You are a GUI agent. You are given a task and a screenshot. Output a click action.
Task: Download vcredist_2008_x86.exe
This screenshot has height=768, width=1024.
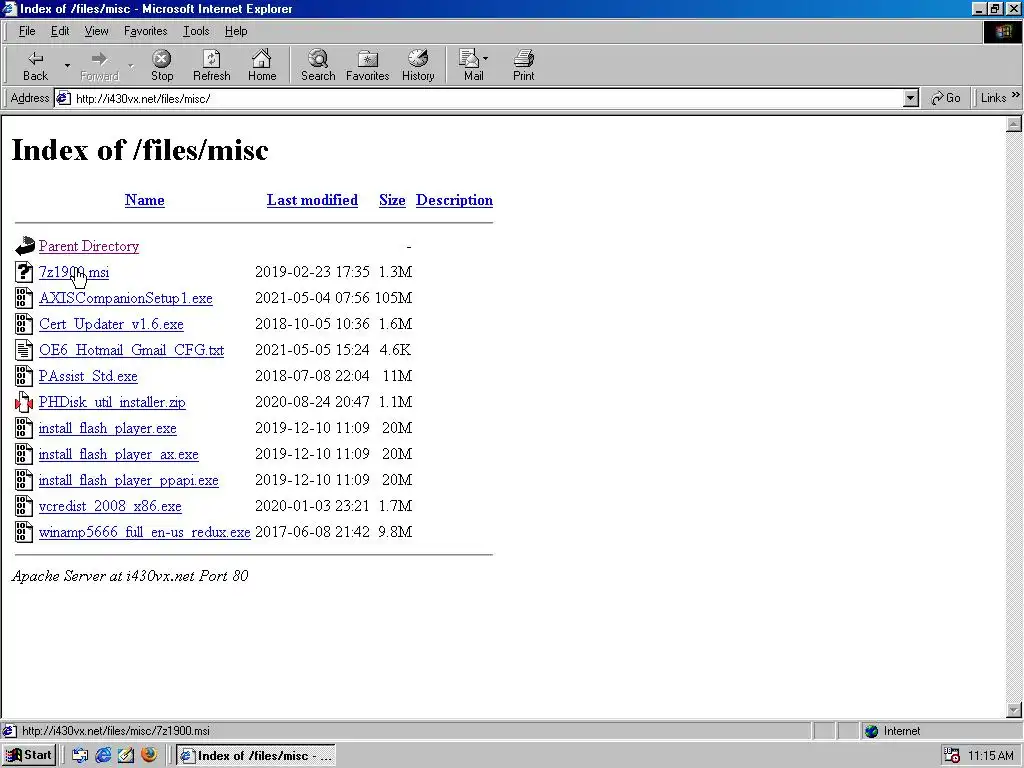pyautogui.click(x=110, y=506)
